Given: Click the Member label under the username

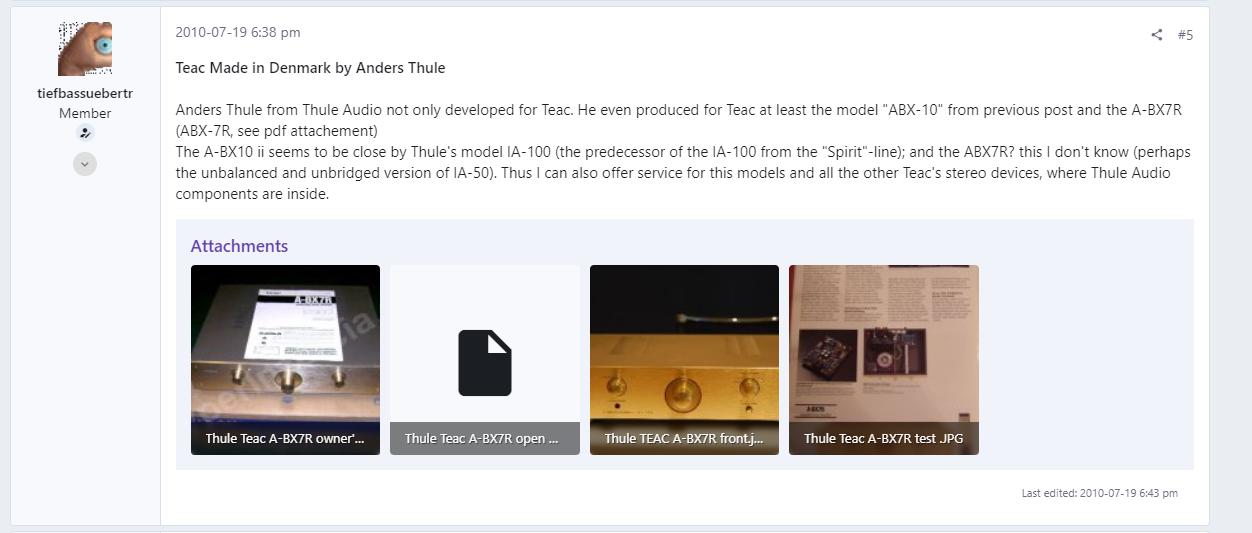Looking at the screenshot, I should (x=85, y=113).
